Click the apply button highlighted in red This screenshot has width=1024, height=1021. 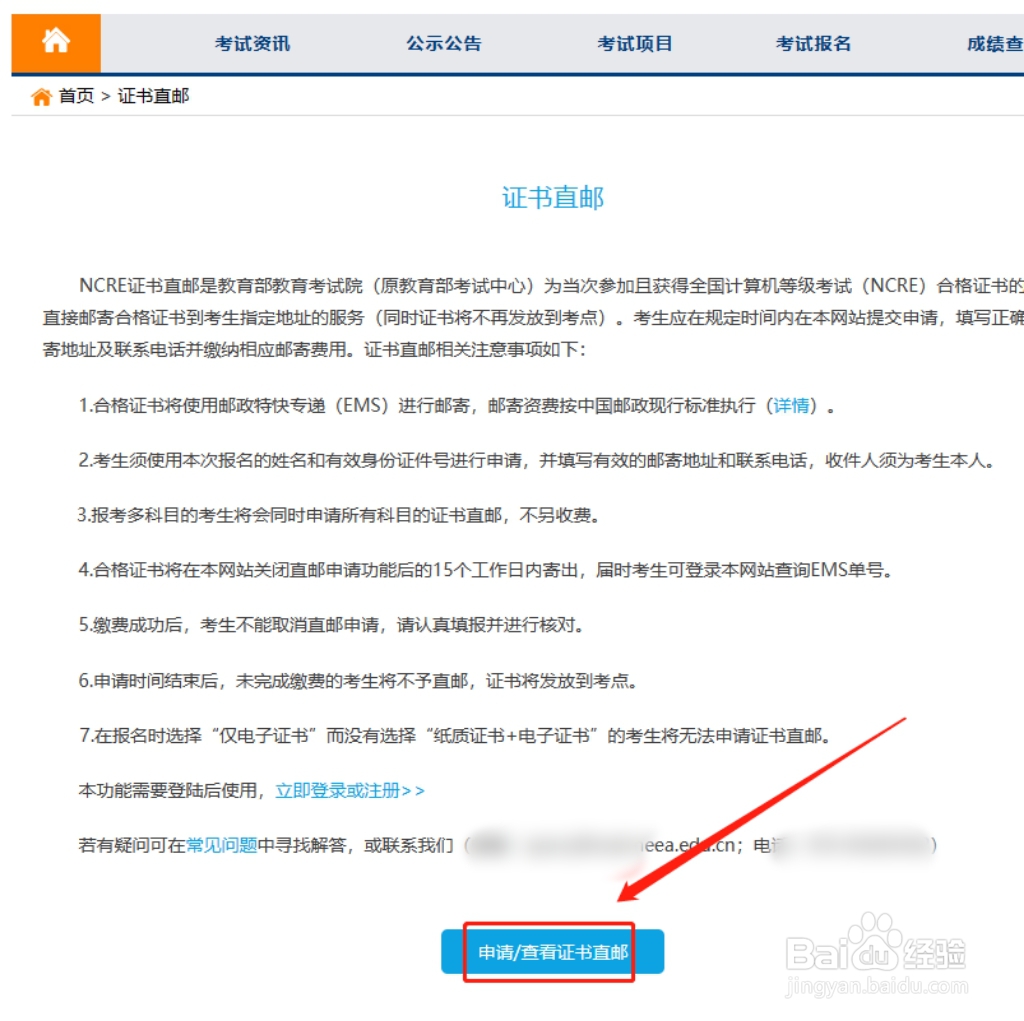tap(554, 952)
